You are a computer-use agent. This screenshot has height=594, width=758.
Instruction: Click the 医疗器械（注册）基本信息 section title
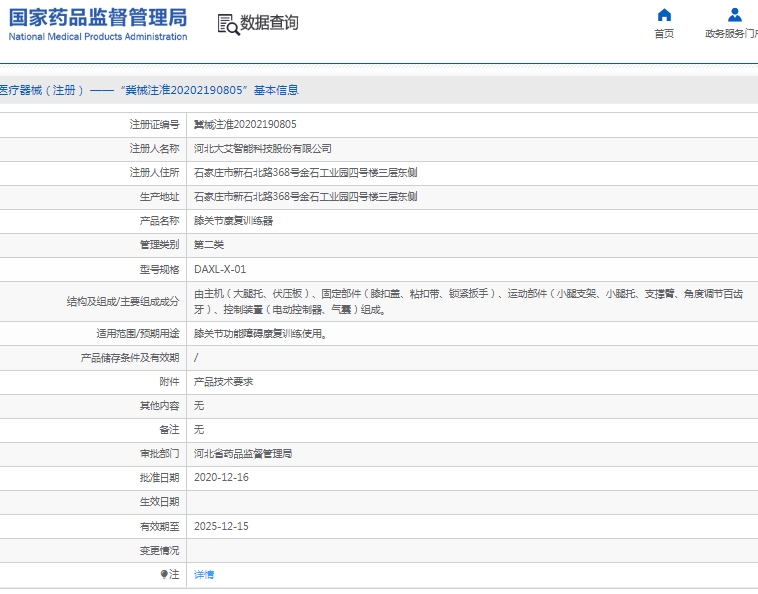[x=149, y=90]
